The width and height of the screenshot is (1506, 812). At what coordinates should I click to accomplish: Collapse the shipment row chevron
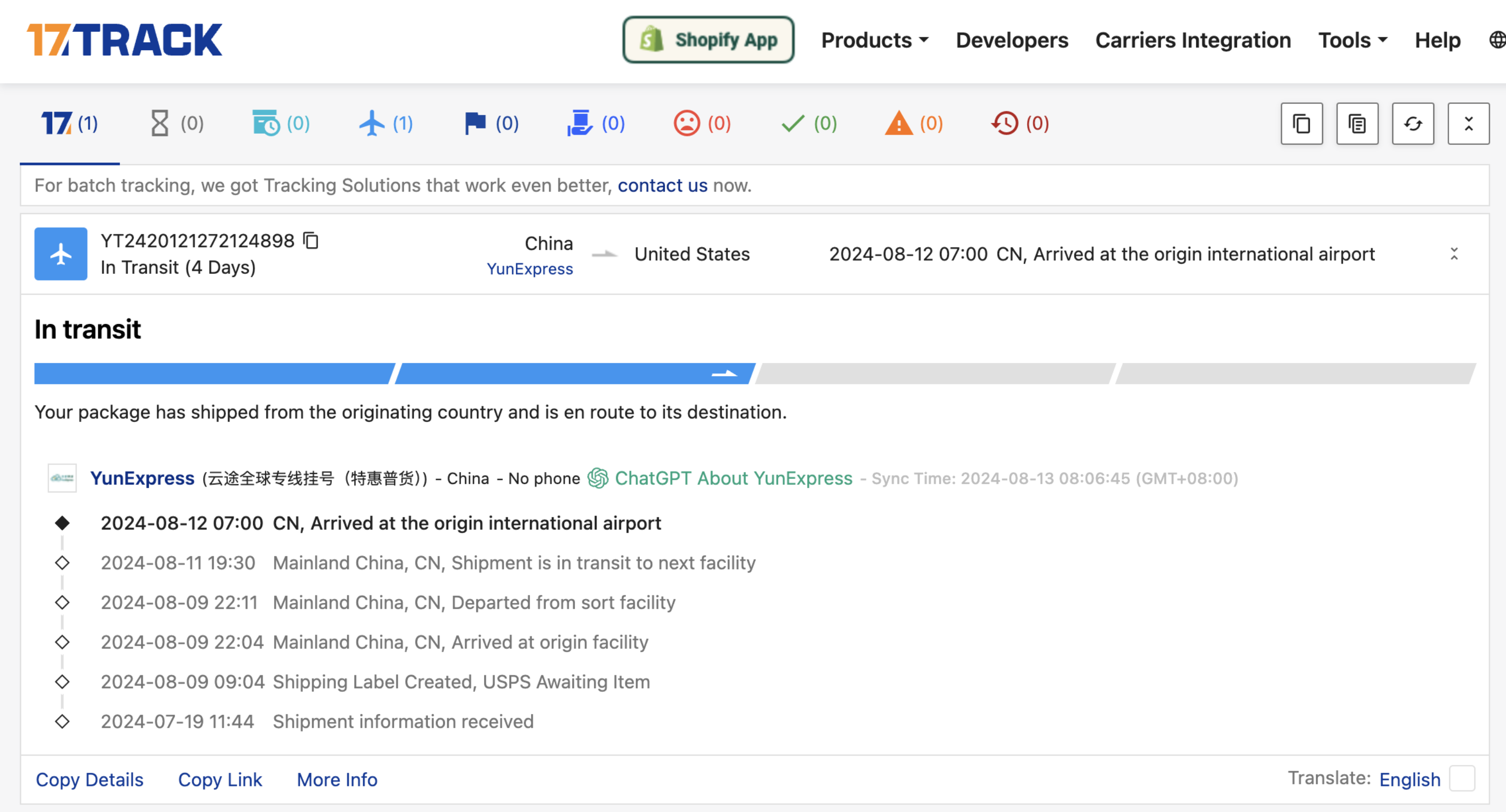coord(1454,253)
